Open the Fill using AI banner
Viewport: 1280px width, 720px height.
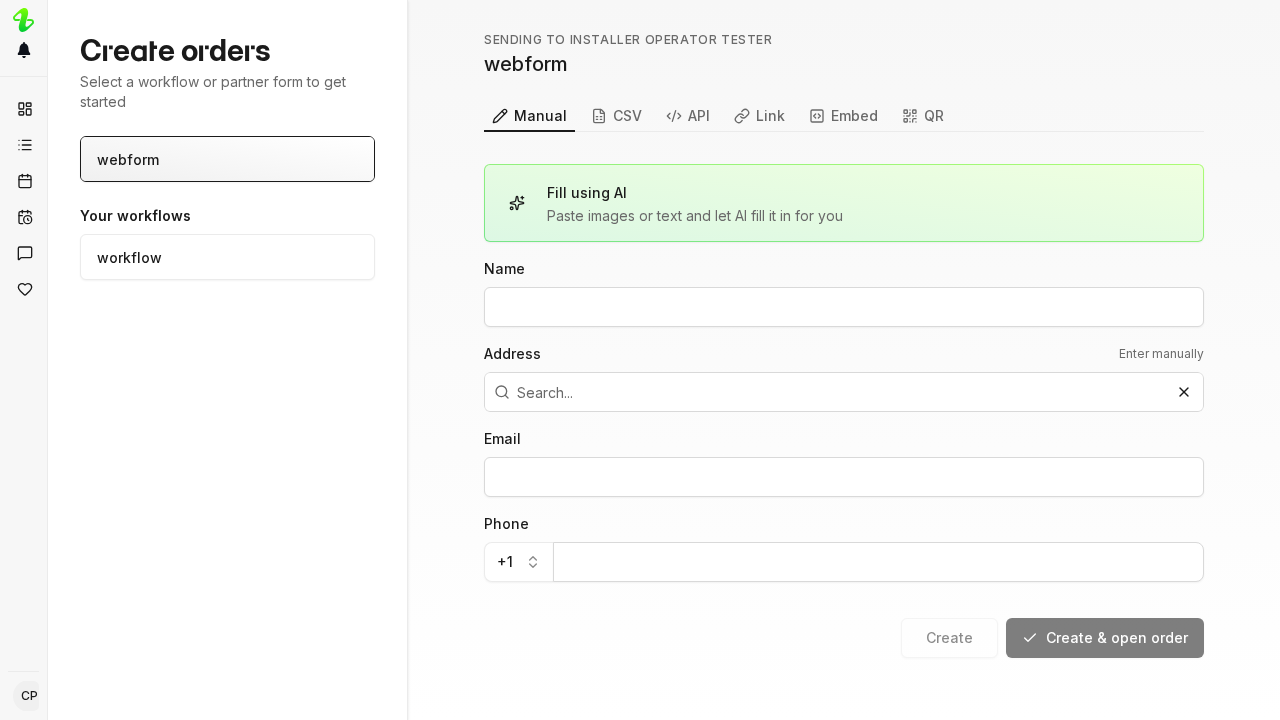(x=844, y=203)
